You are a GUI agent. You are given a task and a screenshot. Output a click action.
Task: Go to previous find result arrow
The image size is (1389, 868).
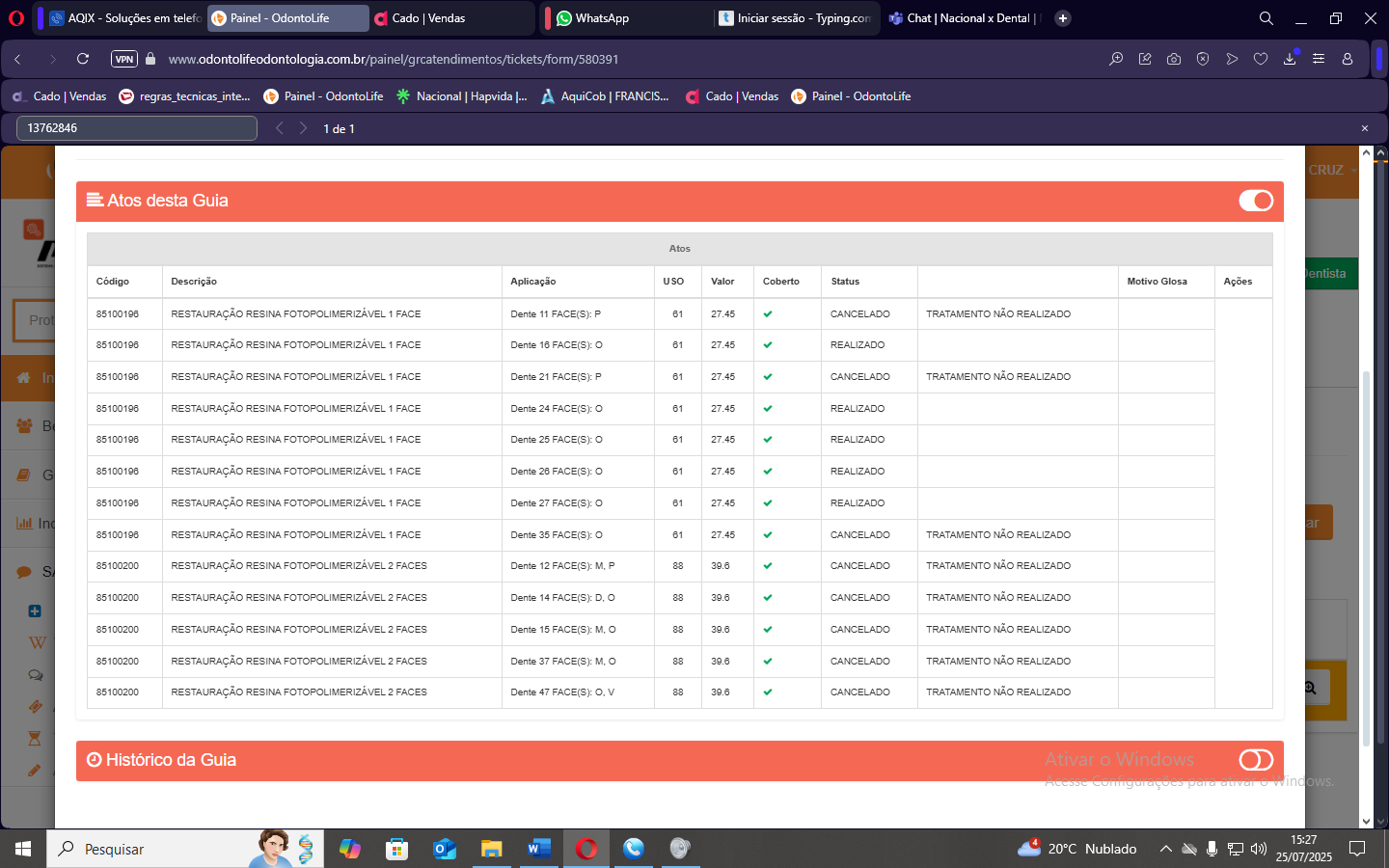280,128
